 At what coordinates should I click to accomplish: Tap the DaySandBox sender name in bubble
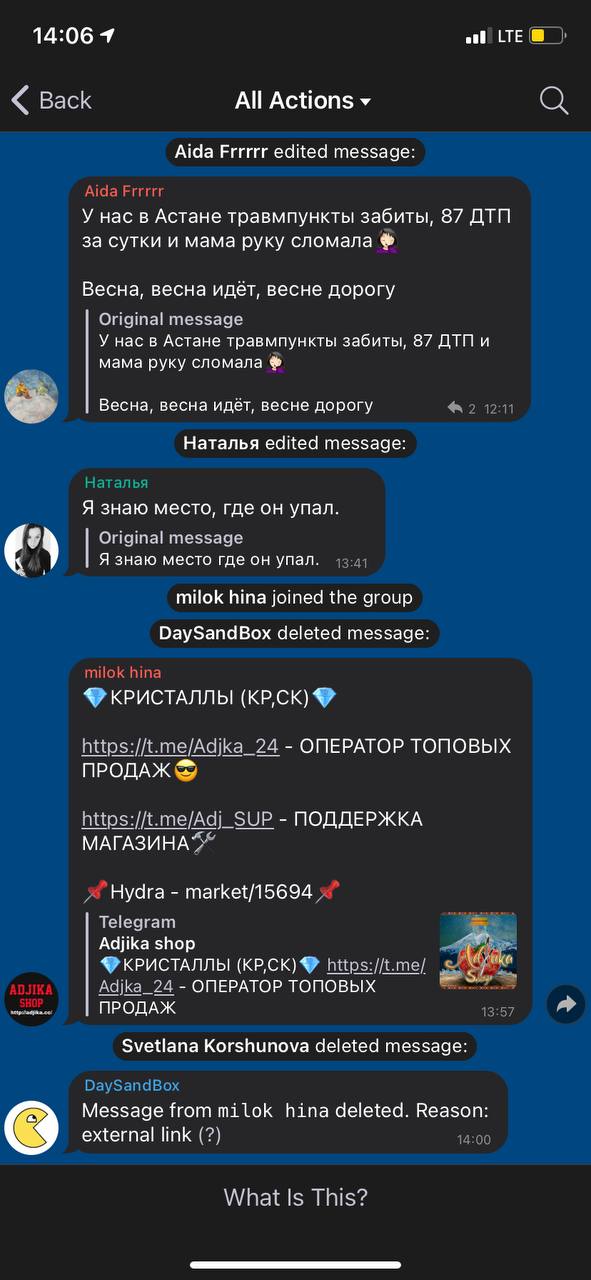click(132, 1085)
